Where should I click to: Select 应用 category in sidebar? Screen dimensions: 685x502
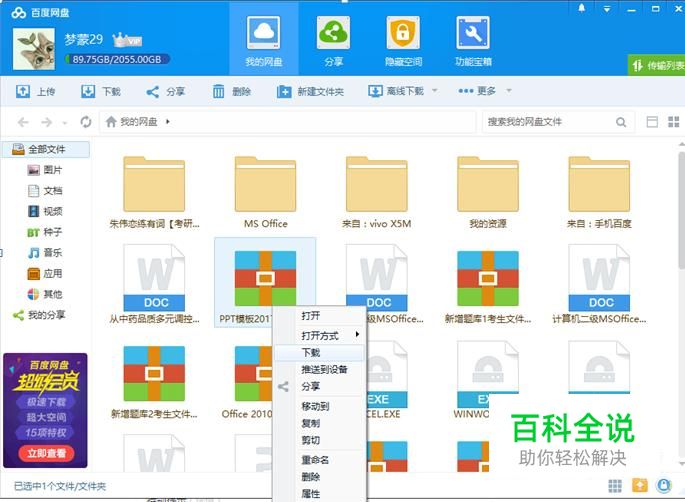[45, 274]
